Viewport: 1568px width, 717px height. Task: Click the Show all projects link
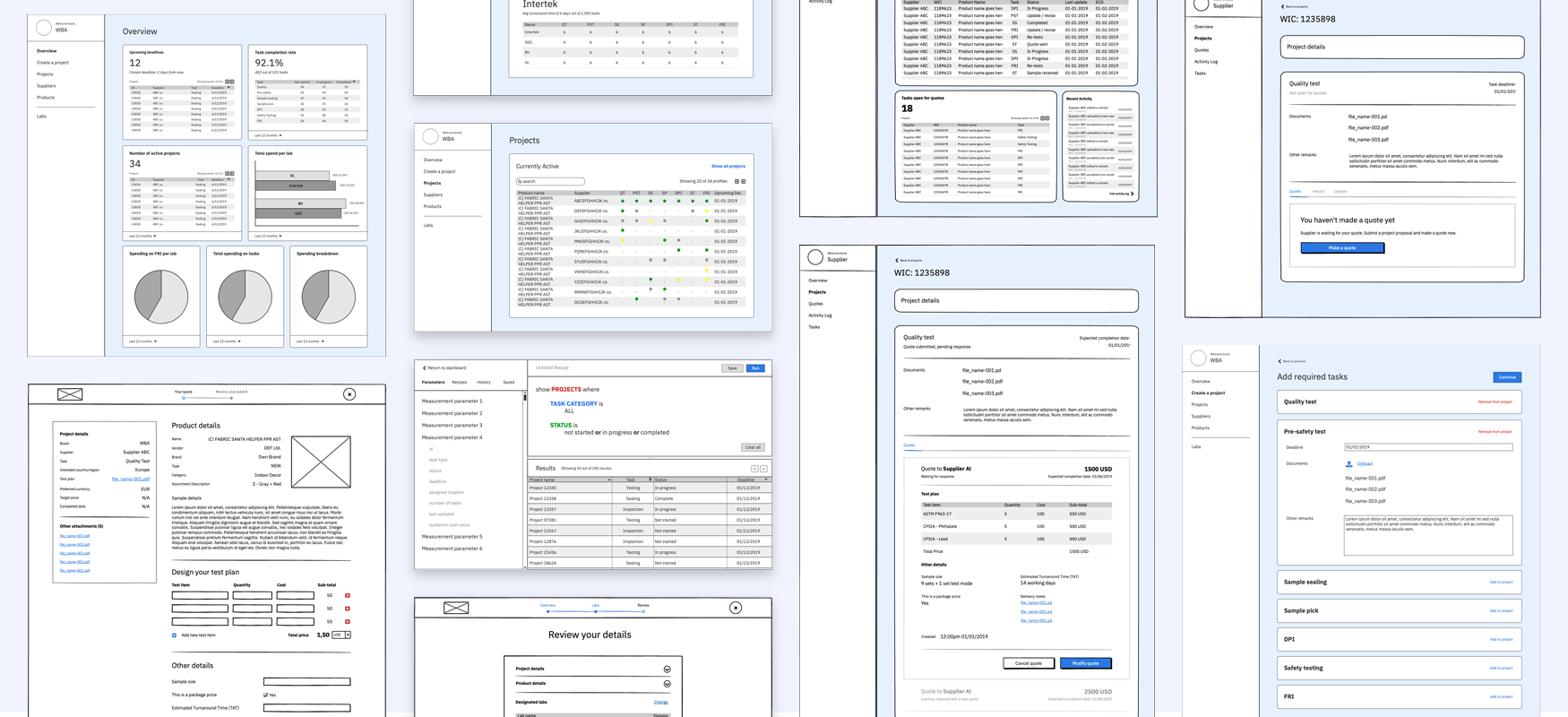[728, 167]
